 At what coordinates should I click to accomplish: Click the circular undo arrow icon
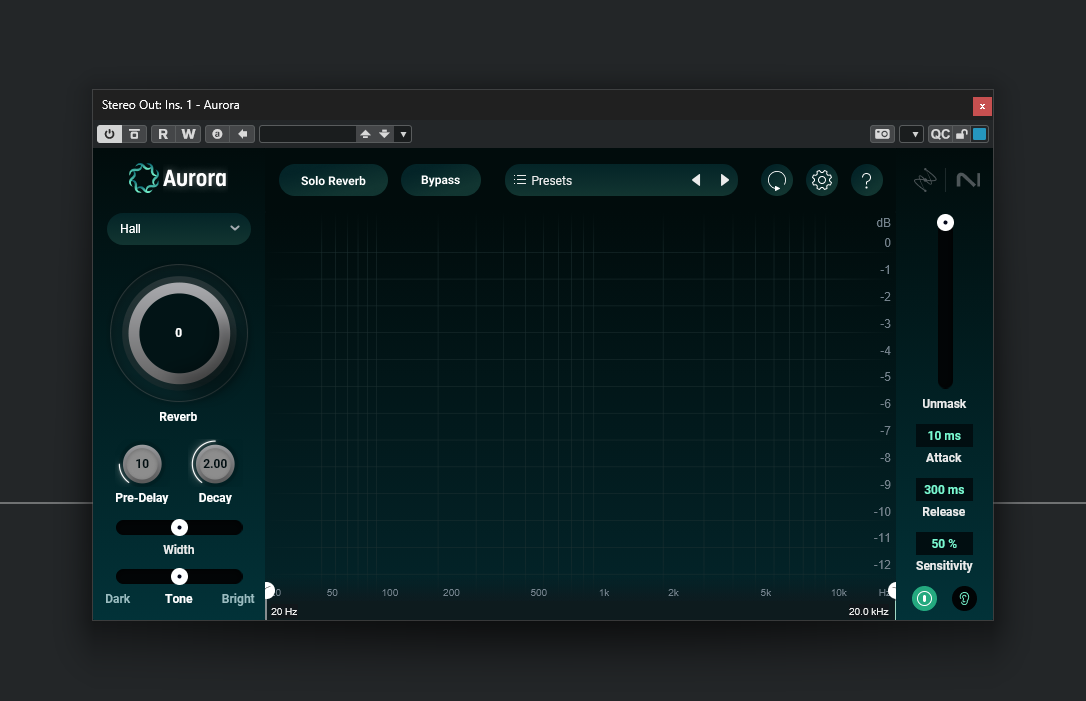[777, 180]
